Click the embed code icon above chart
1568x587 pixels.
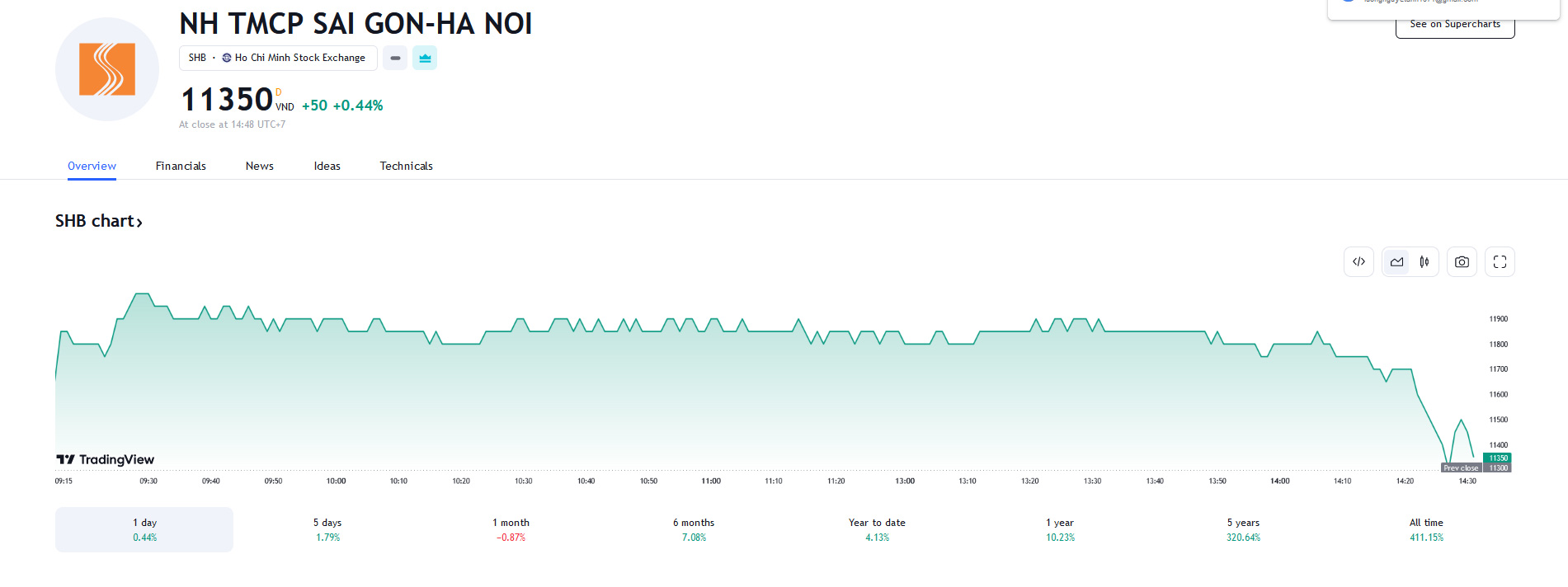(1358, 262)
